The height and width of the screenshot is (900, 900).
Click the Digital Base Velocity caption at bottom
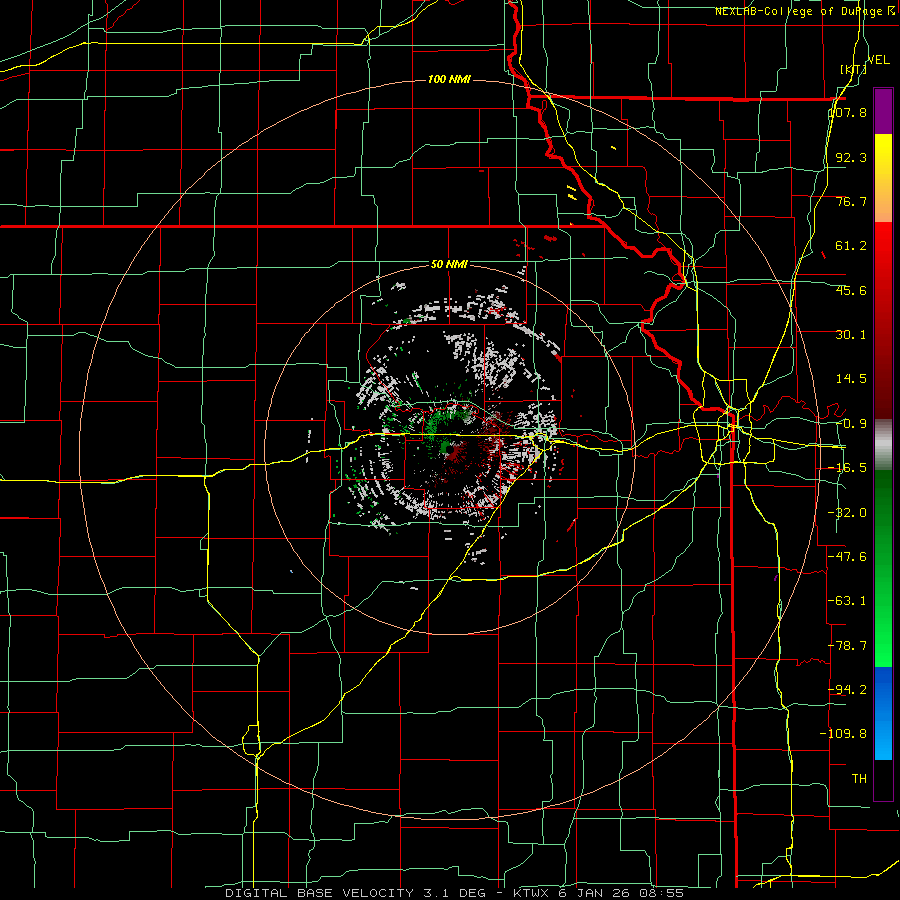pyautogui.click(x=454, y=893)
